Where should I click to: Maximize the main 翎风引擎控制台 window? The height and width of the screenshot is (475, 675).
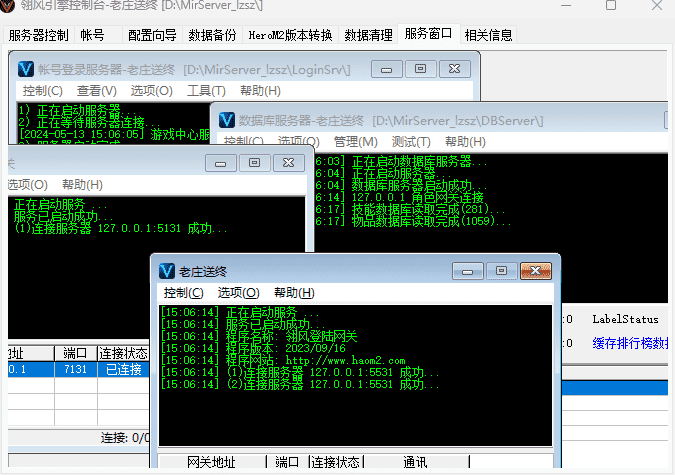[611, 6]
